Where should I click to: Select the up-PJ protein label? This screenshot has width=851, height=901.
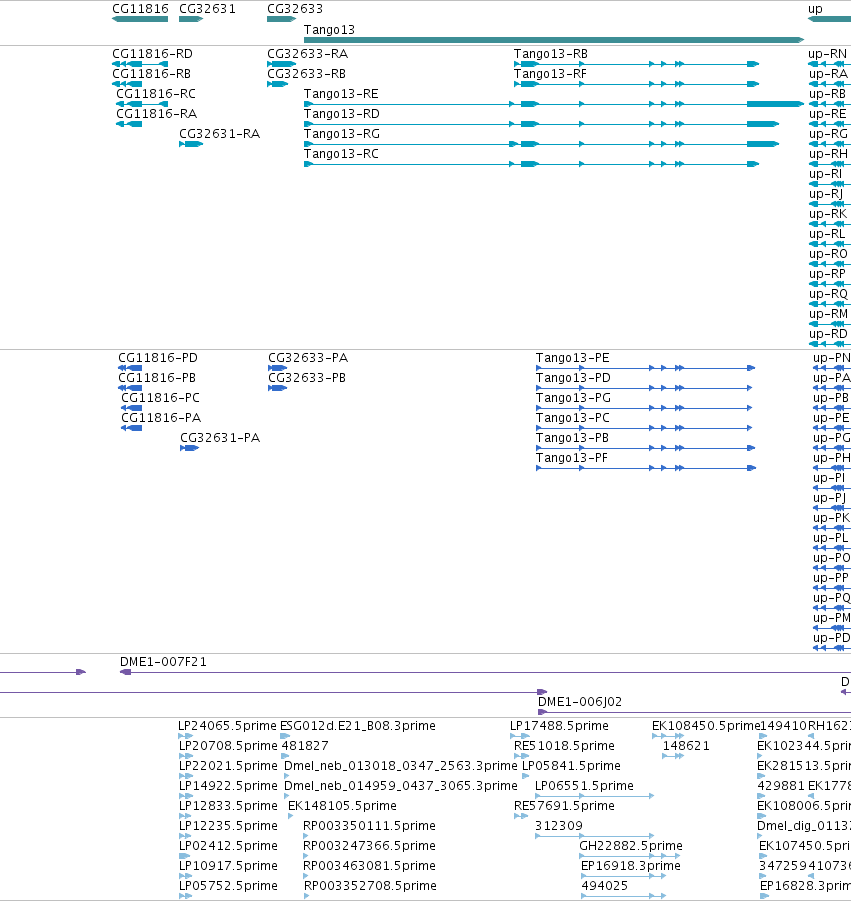coord(829,498)
